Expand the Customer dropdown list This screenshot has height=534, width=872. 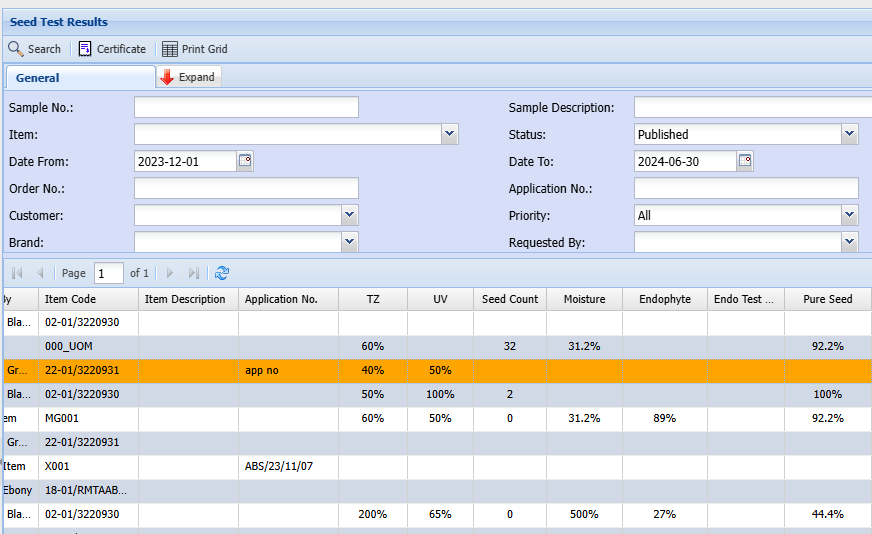[x=349, y=215]
